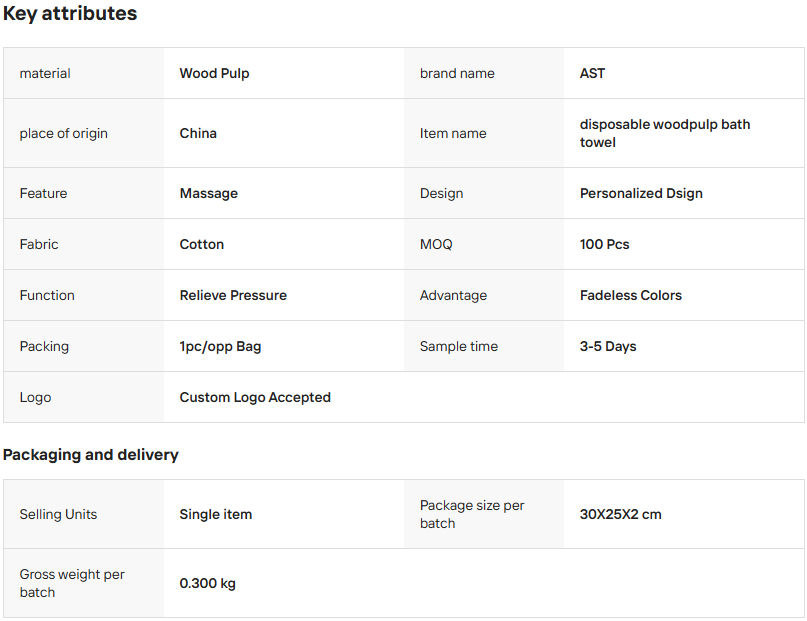This screenshot has height=621, width=807.
Task: Click the Package size per batch label
Action: (471, 514)
